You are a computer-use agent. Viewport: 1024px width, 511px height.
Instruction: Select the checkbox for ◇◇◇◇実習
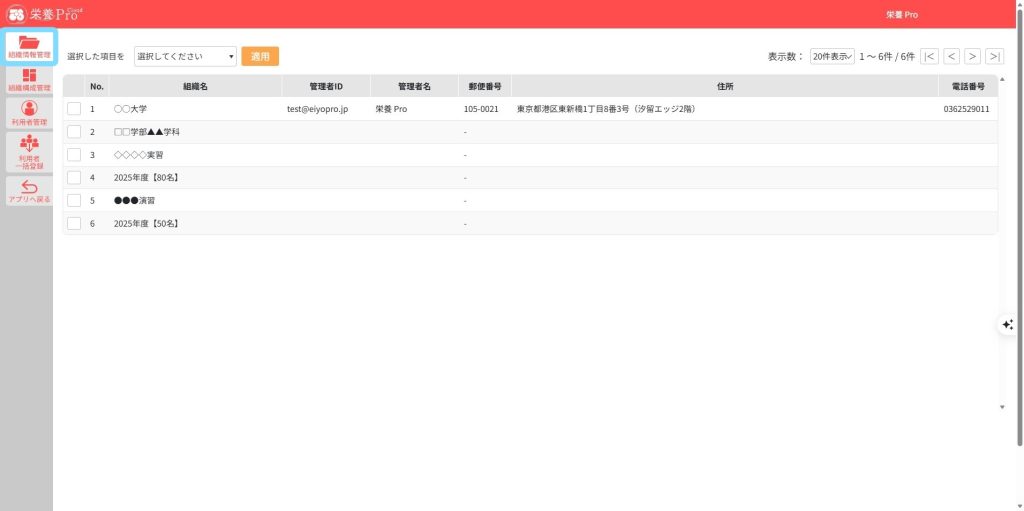(x=74, y=155)
